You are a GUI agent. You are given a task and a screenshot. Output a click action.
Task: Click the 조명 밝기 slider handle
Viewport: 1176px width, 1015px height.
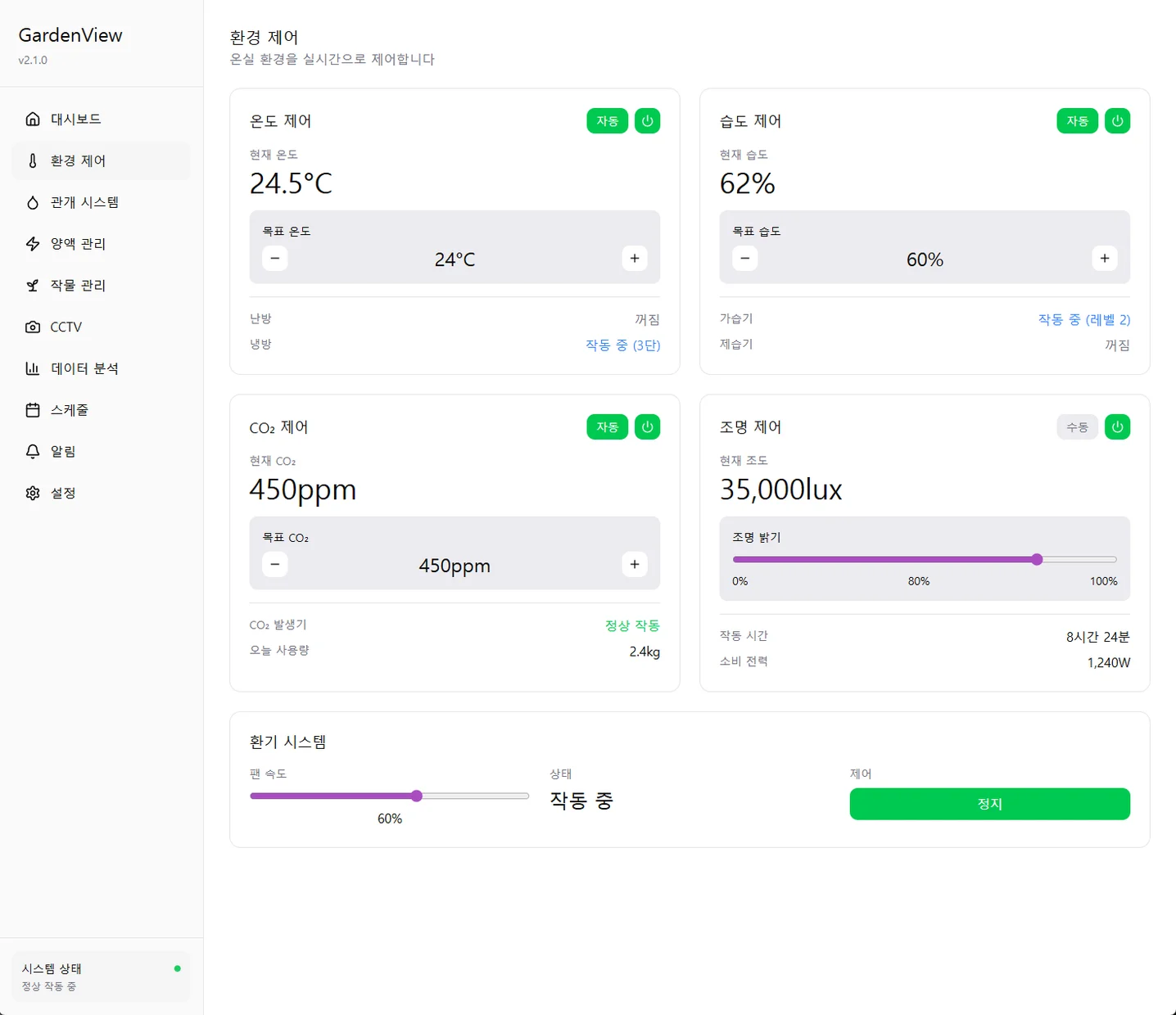coord(1037,560)
